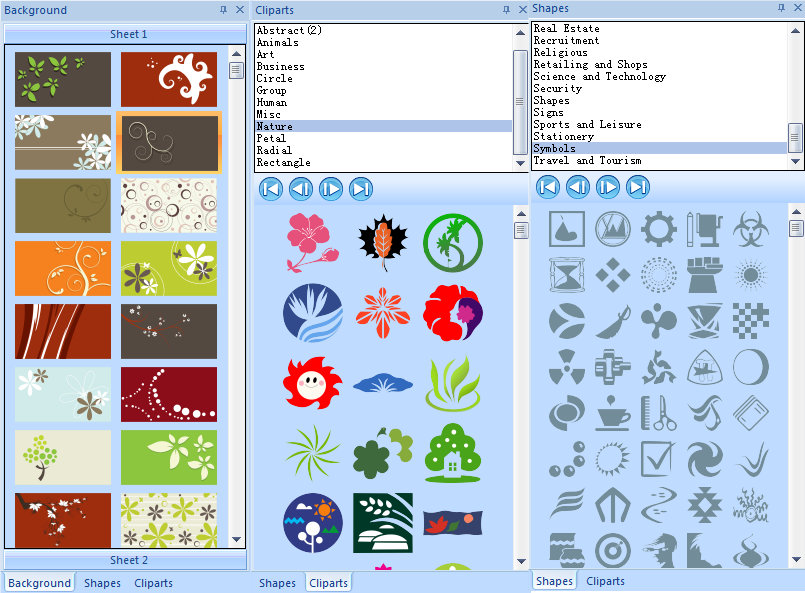The height and width of the screenshot is (593, 805).
Task: Go to the last page of cliparts
Action: pos(361,188)
